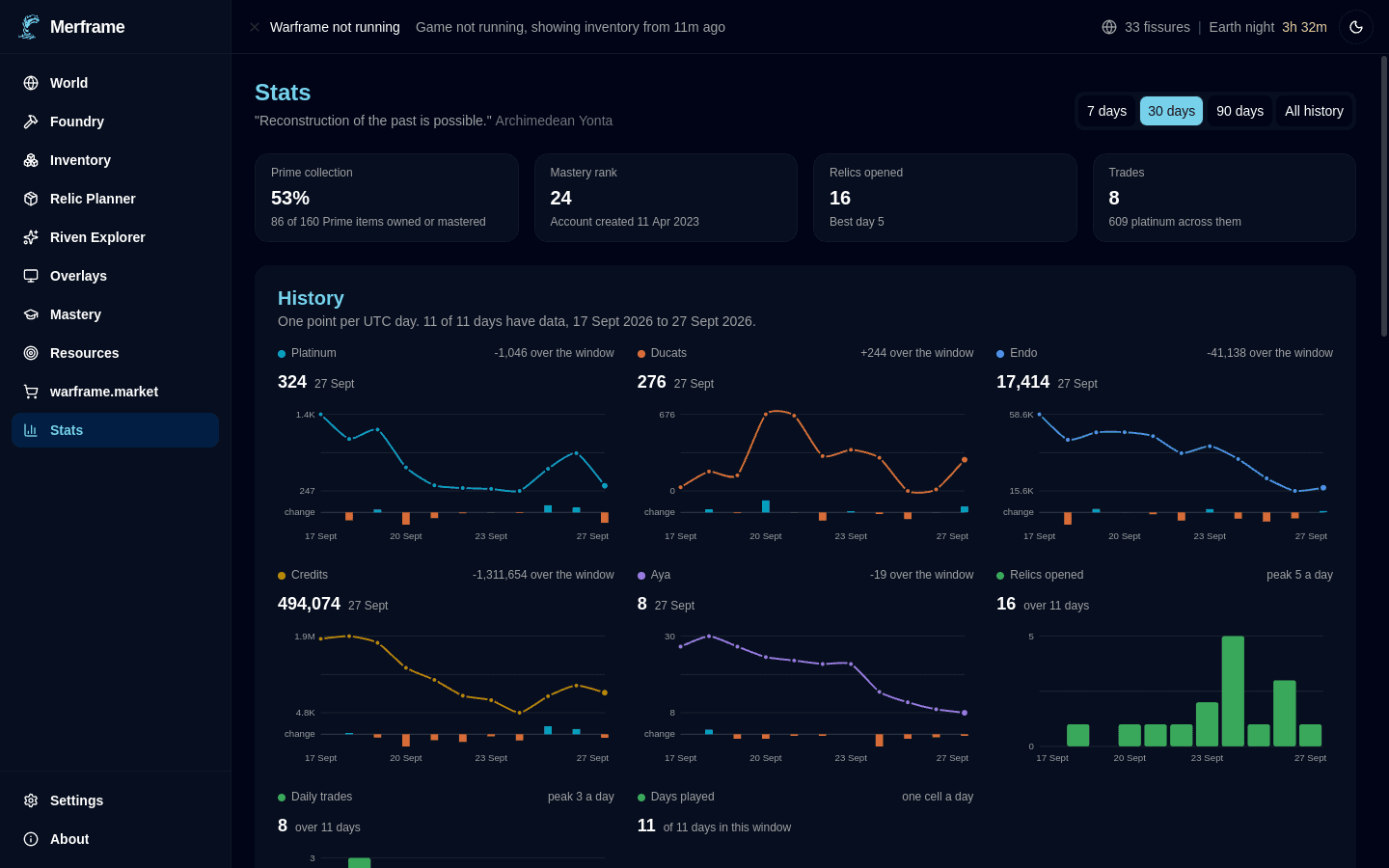Click the Mastery rank 24 card

coord(666,198)
